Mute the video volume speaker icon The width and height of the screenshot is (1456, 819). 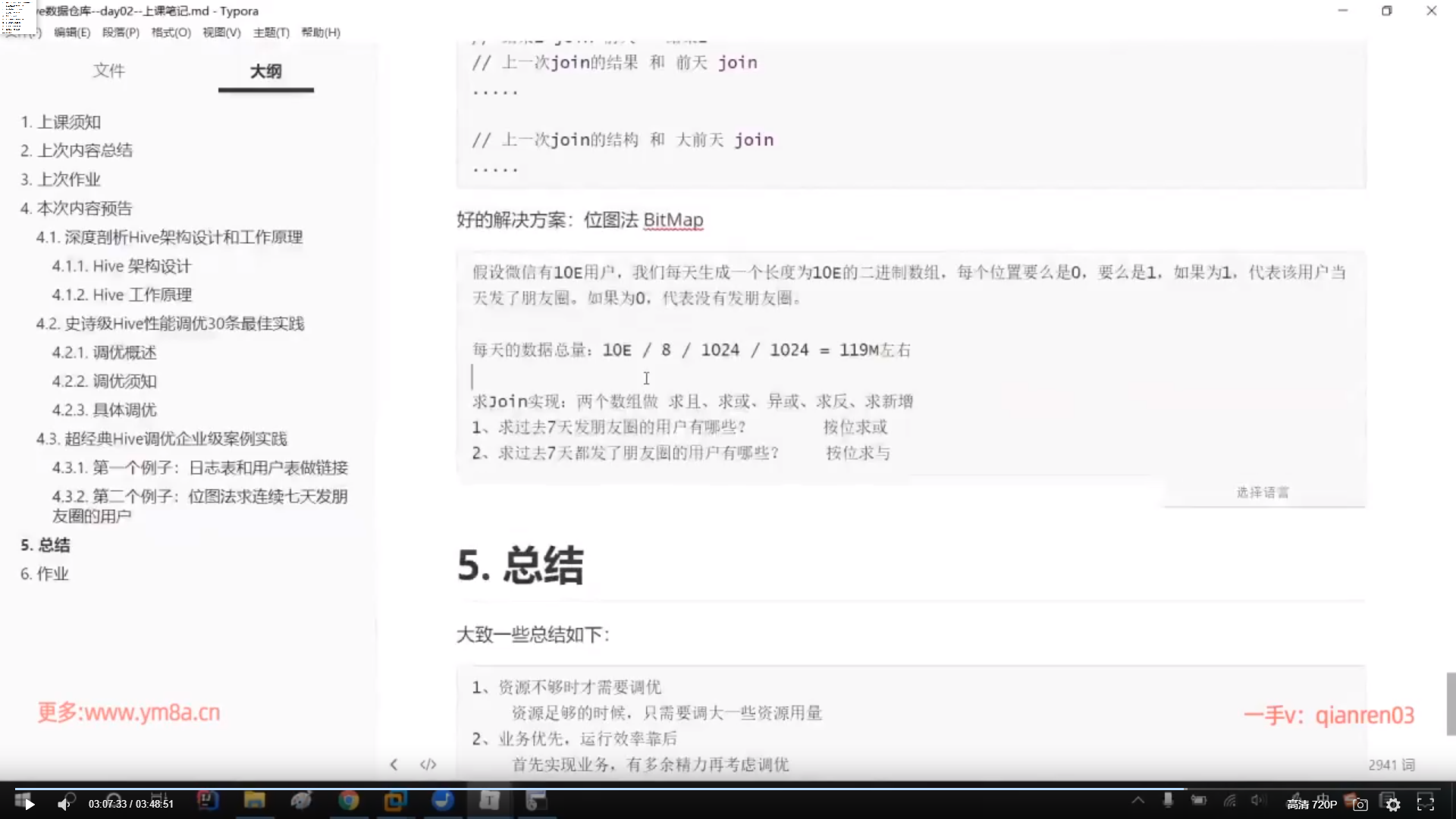click(64, 805)
